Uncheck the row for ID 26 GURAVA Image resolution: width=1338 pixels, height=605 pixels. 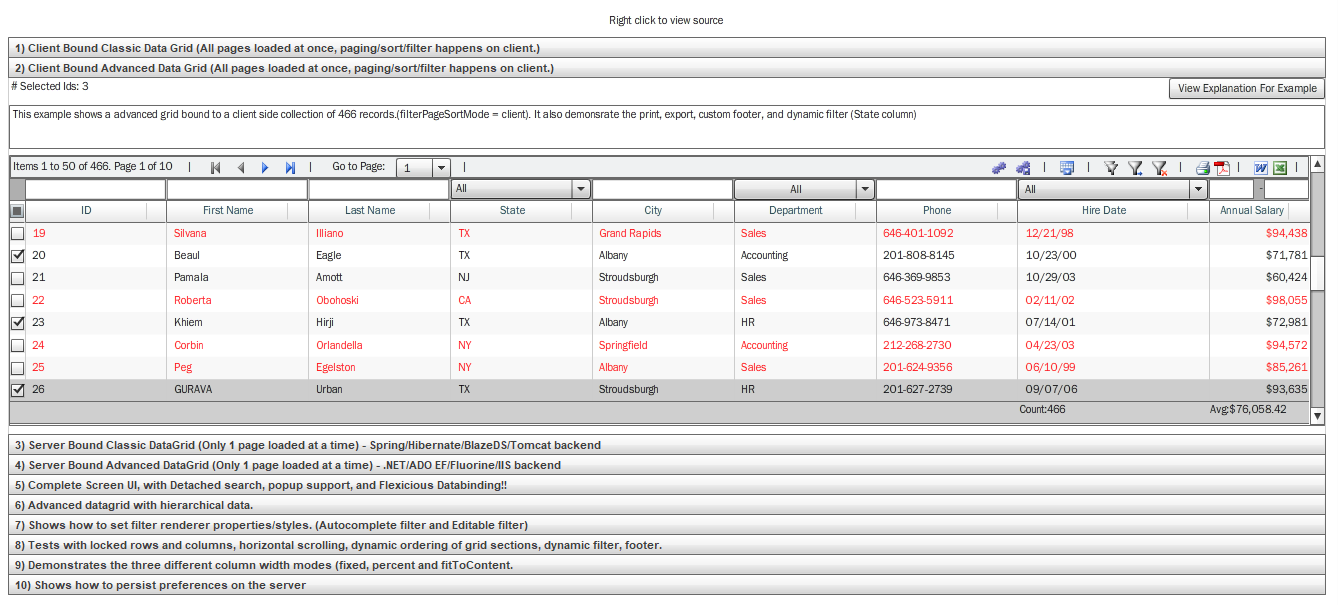point(17,390)
